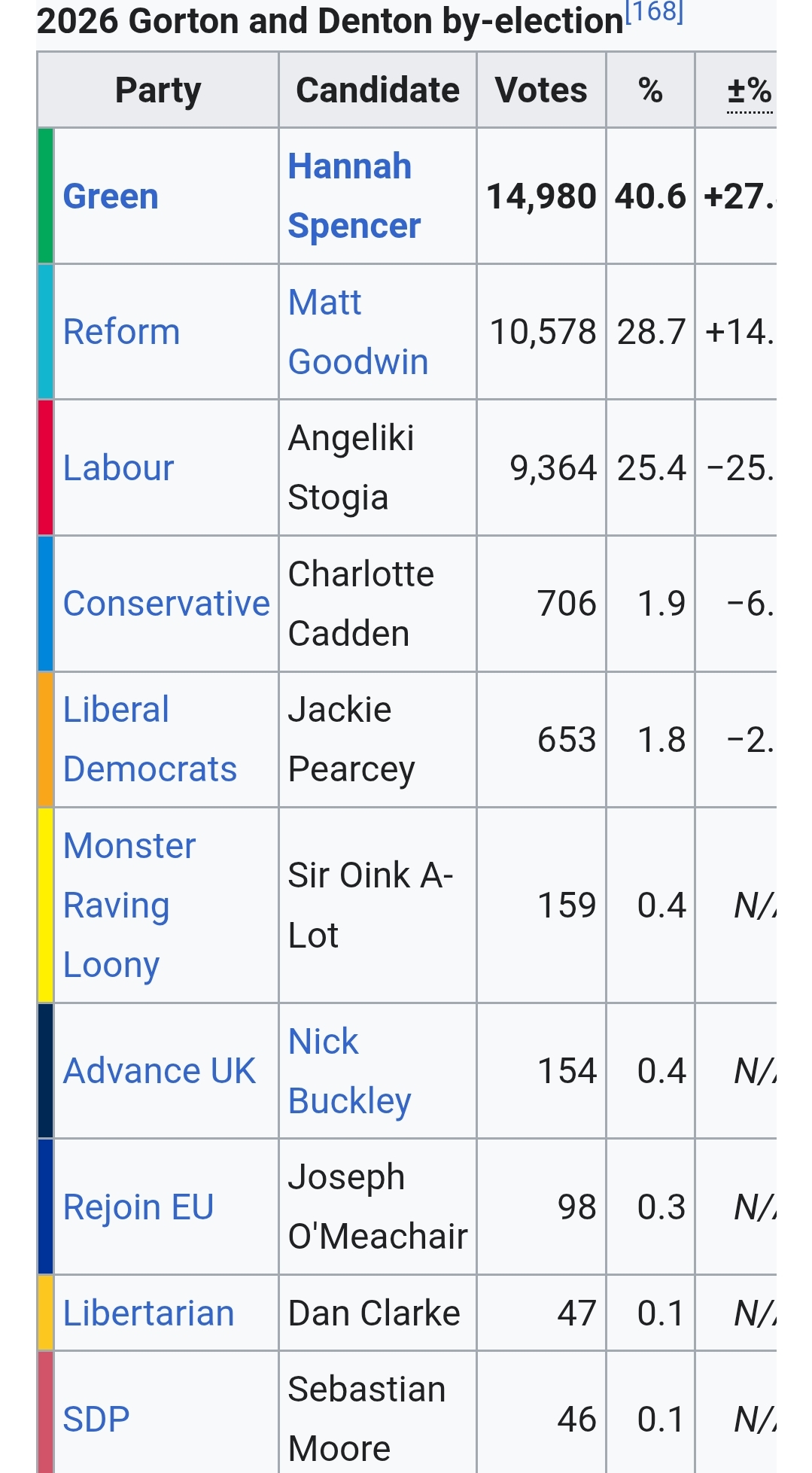Open Matt Goodwin's article link
812x1473 pixels.
tap(357, 332)
